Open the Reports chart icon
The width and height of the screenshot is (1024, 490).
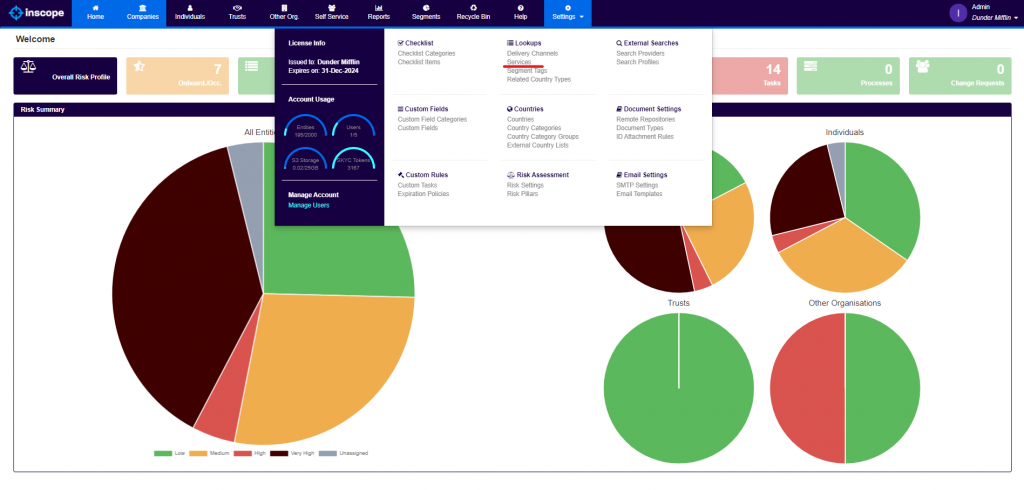point(379,8)
